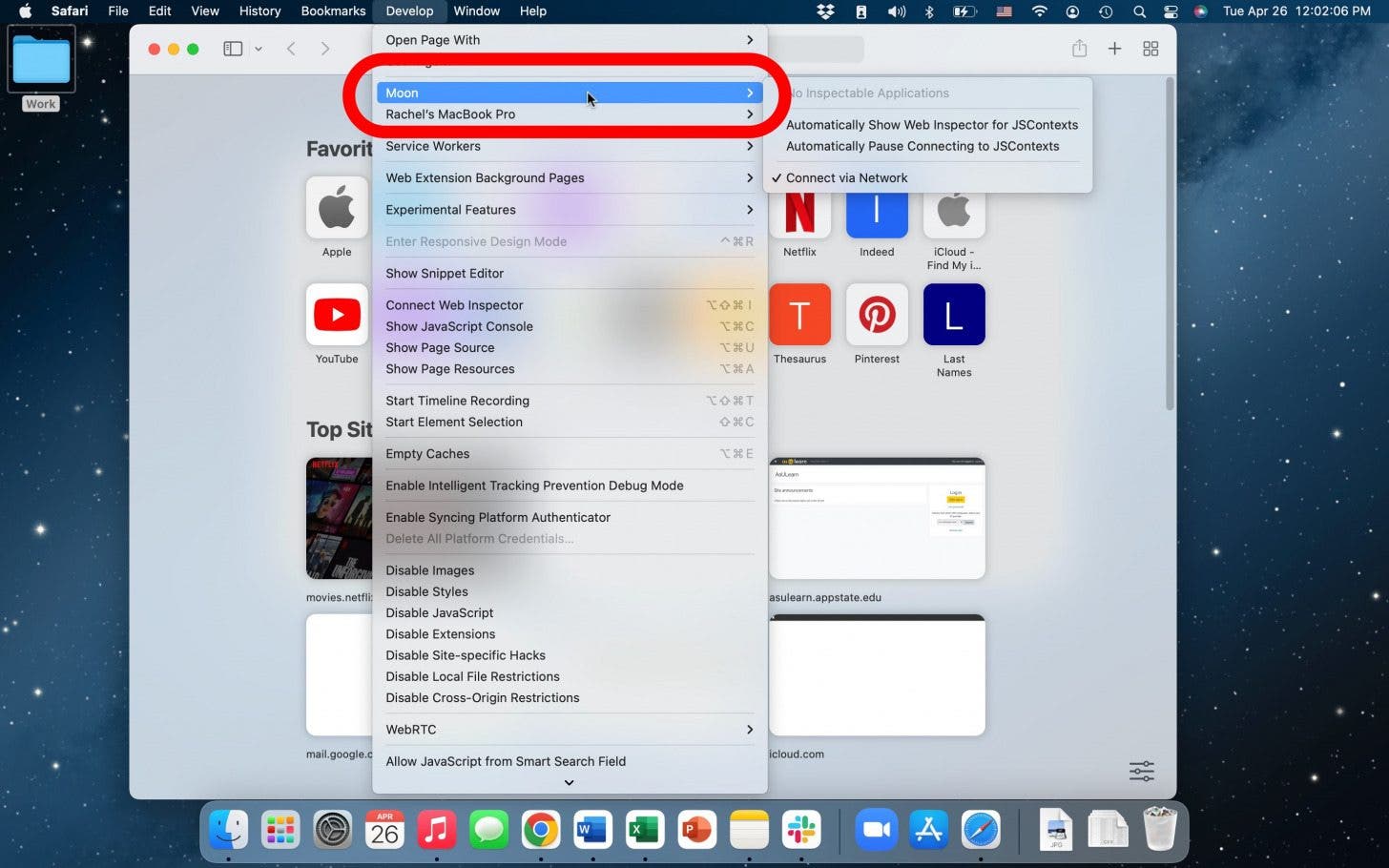Enable Automatically Show Web Inspector for JSContexts
The width and height of the screenshot is (1389, 868).
coord(932,125)
